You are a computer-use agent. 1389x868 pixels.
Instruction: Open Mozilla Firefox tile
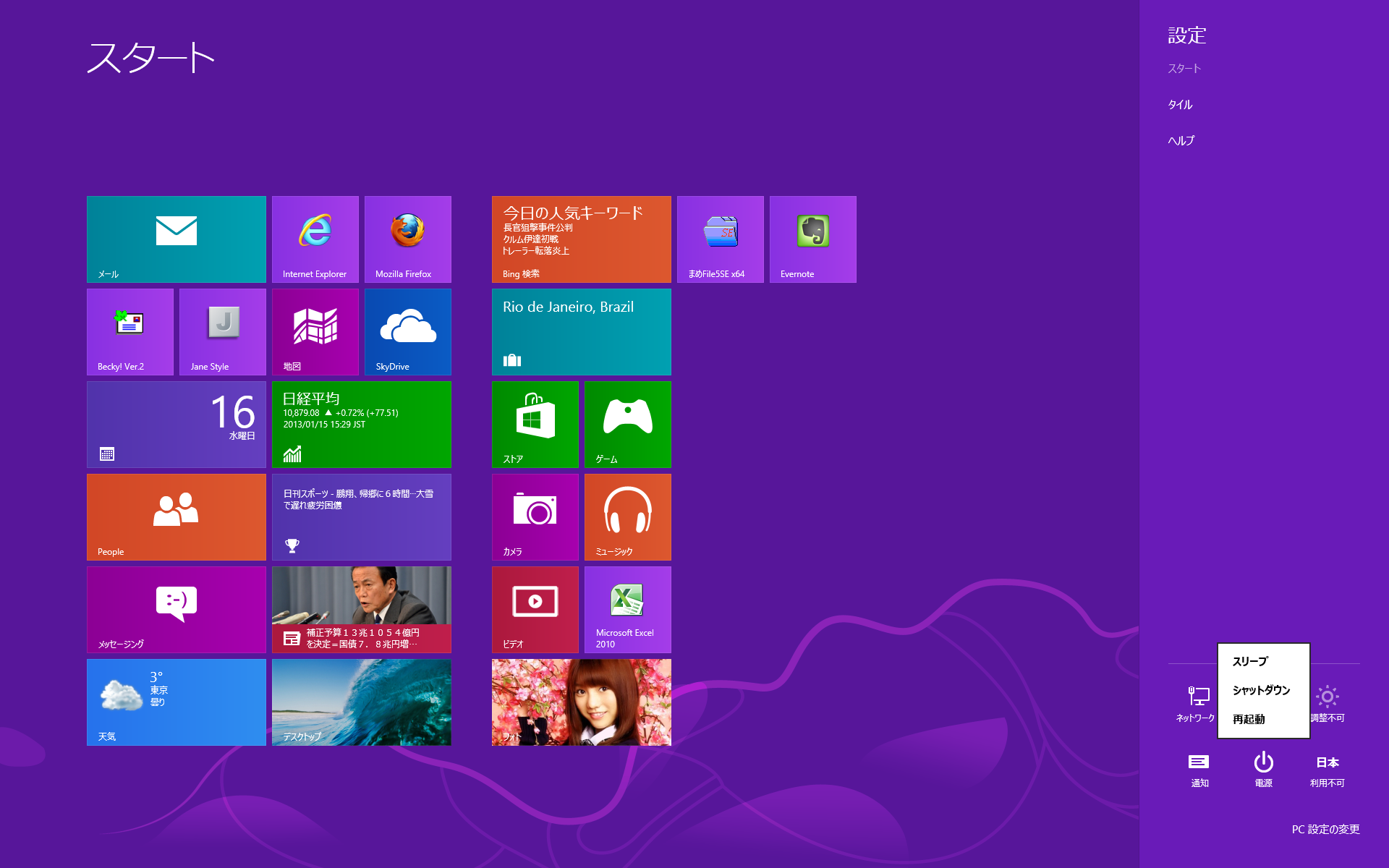407,239
